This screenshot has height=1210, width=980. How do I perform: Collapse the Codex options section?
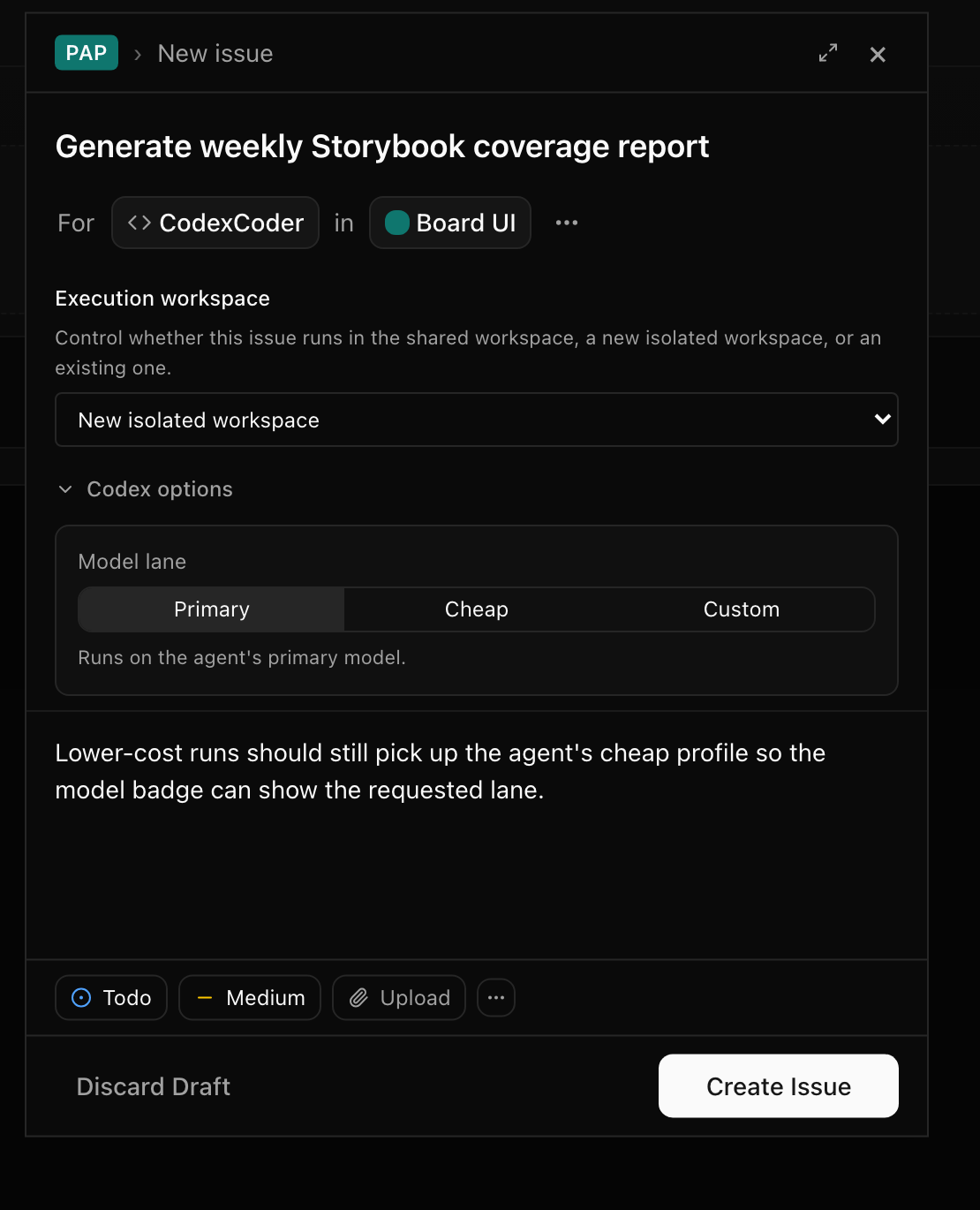(145, 489)
